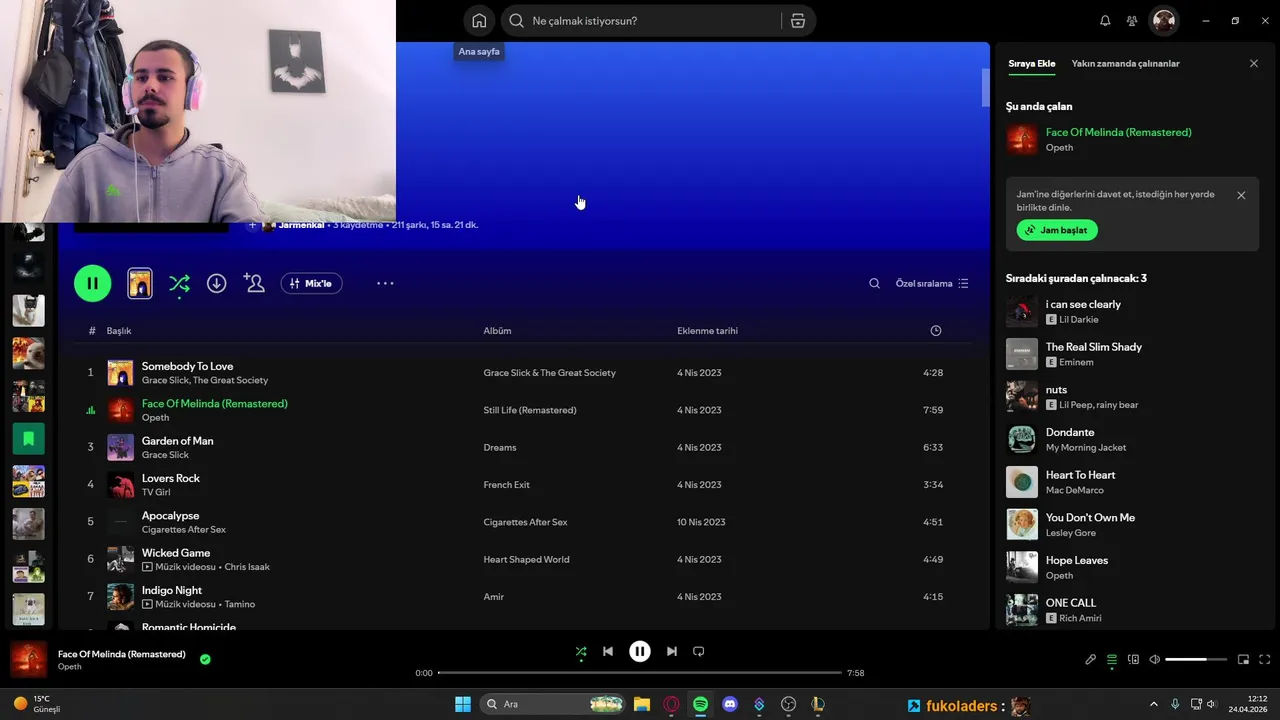
Task: Skip to next track
Action: tap(672, 652)
